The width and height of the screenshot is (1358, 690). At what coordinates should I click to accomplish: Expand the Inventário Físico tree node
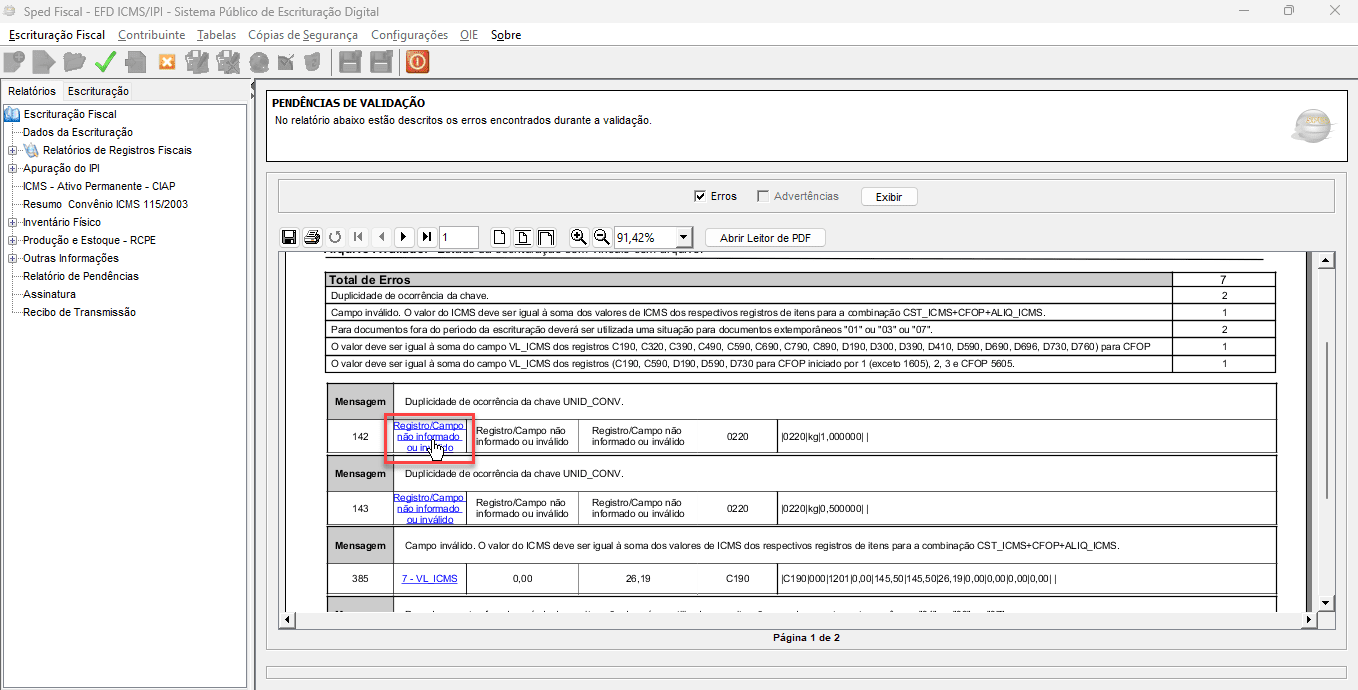[13, 222]
